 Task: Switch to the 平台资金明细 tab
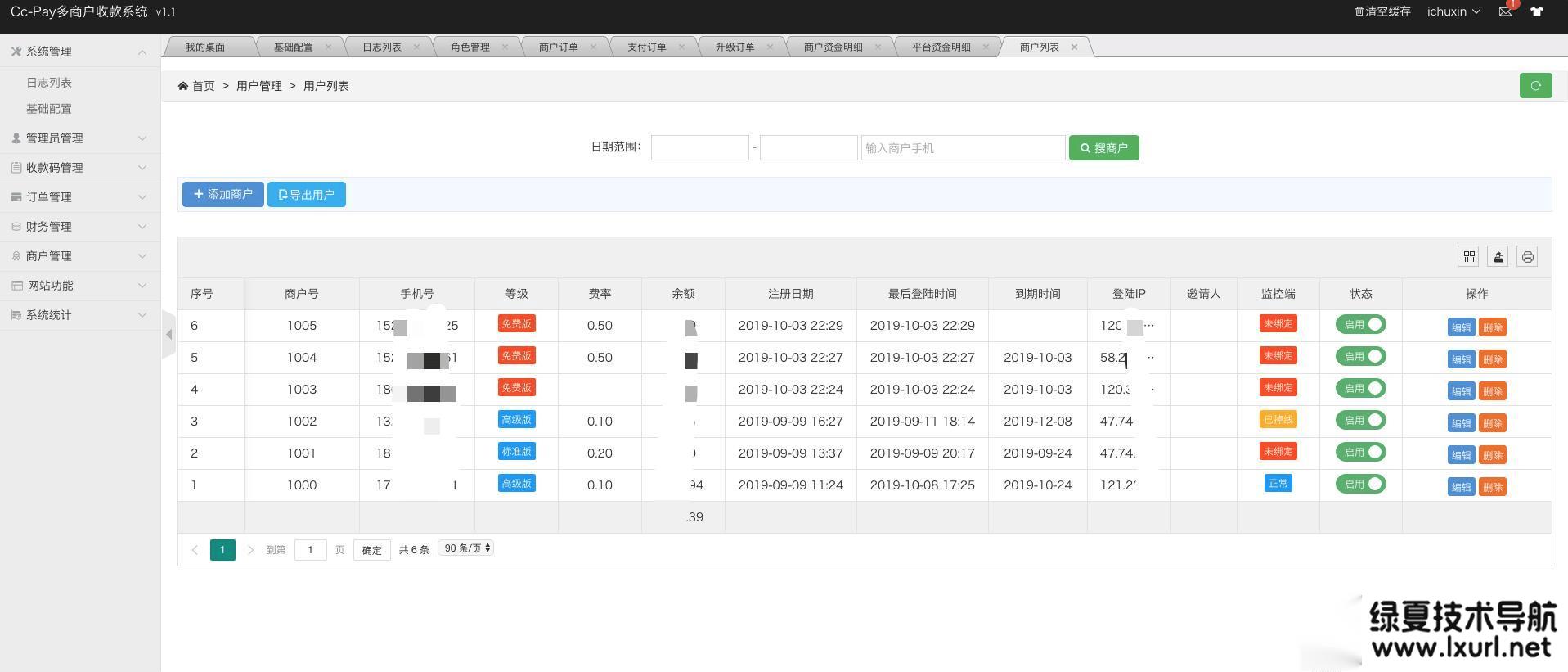pos(941,47)
